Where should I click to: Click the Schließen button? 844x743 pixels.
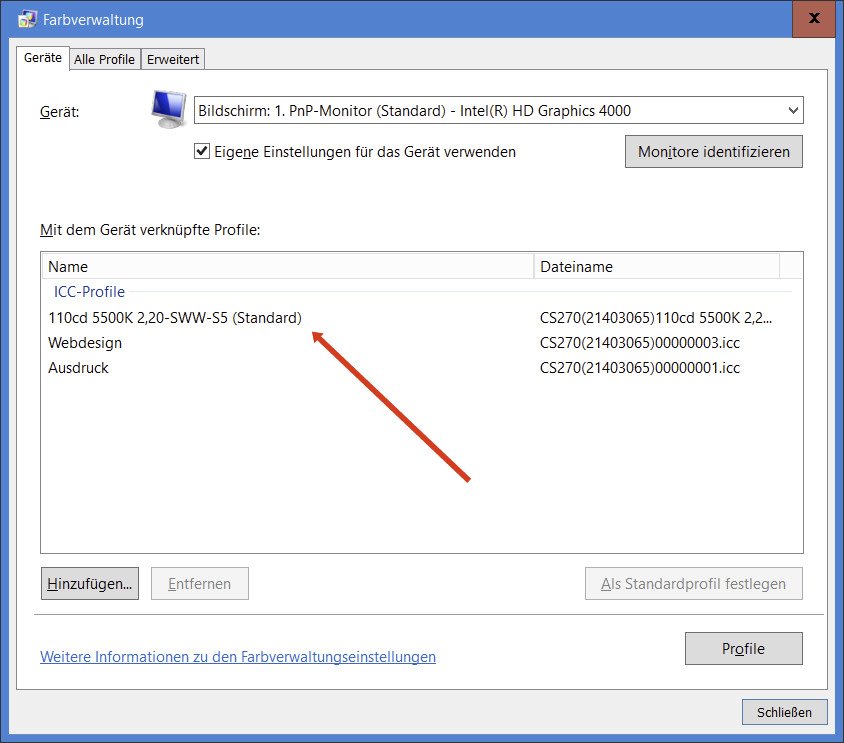click(x=784, y=712)
